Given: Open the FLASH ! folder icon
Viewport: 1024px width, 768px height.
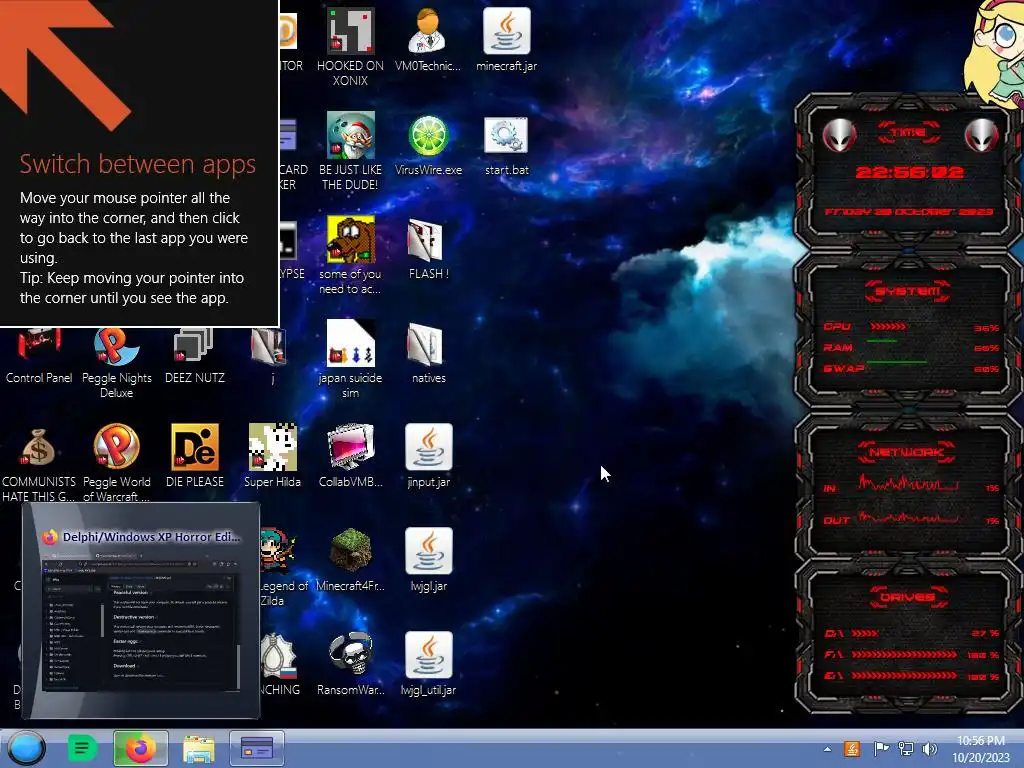Looking at the screenshot, I should point(425,240).
